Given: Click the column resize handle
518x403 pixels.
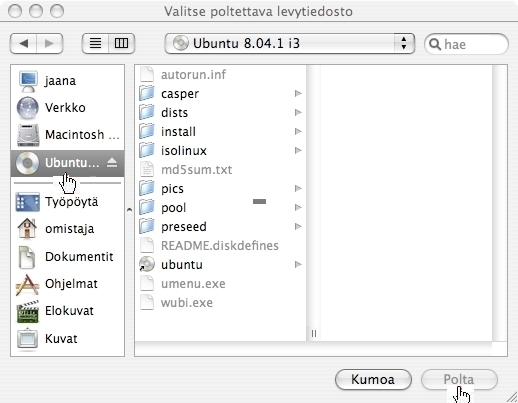Looking at the screenshot, I should pyautogui.click(x=314, y=333).
